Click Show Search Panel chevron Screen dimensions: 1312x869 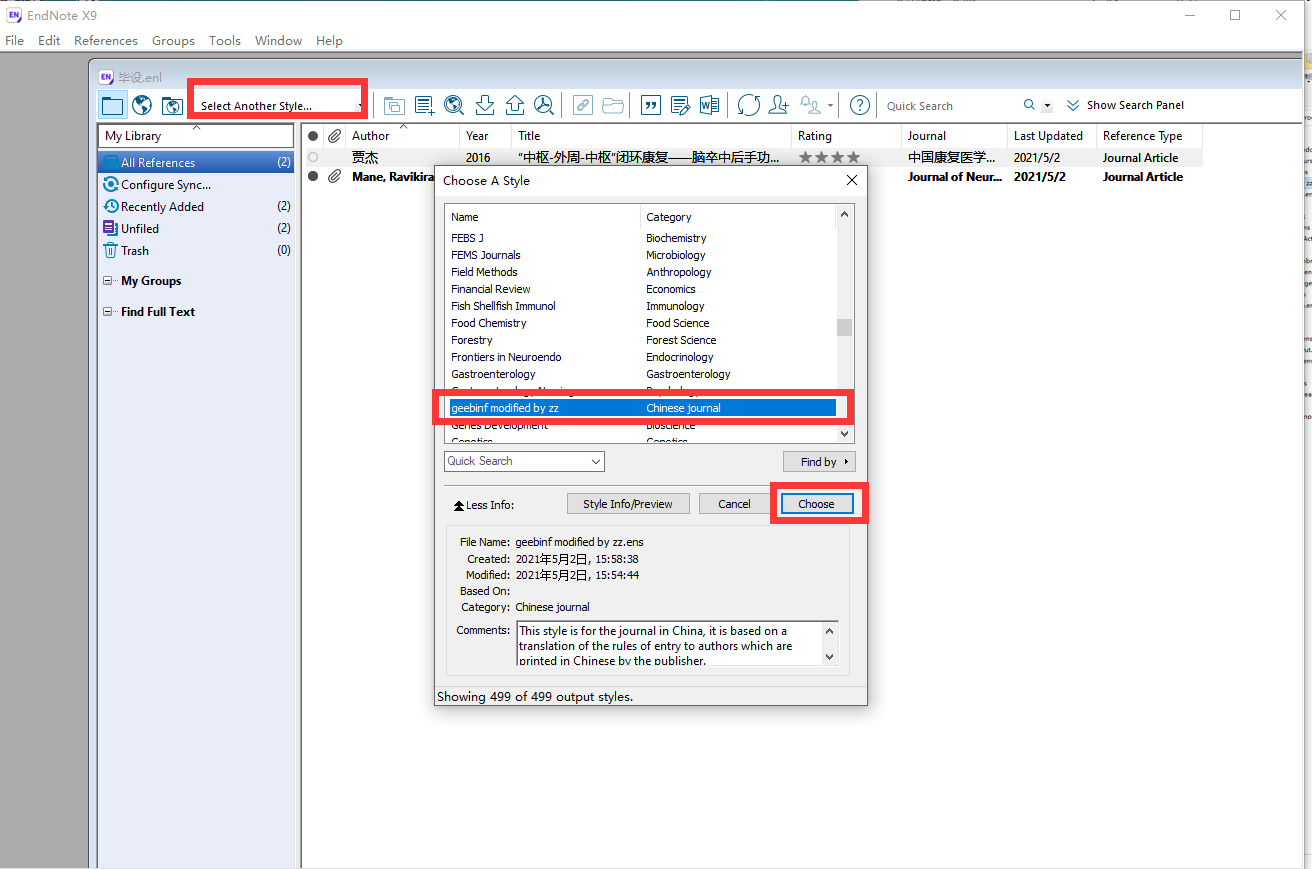click(x=1073, y=105)
